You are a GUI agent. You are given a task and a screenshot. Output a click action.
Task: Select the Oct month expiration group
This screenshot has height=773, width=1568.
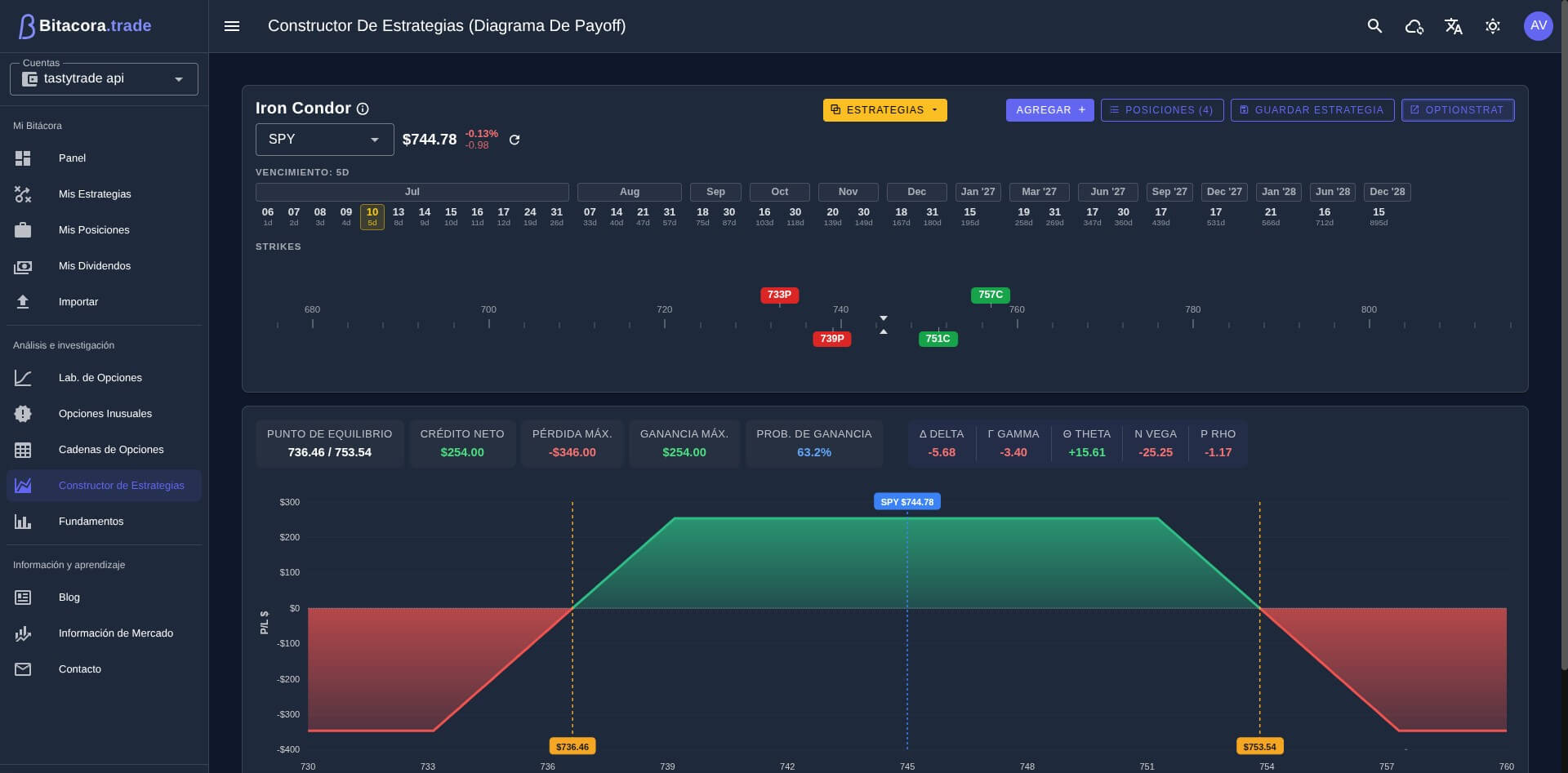pos(780,192)
